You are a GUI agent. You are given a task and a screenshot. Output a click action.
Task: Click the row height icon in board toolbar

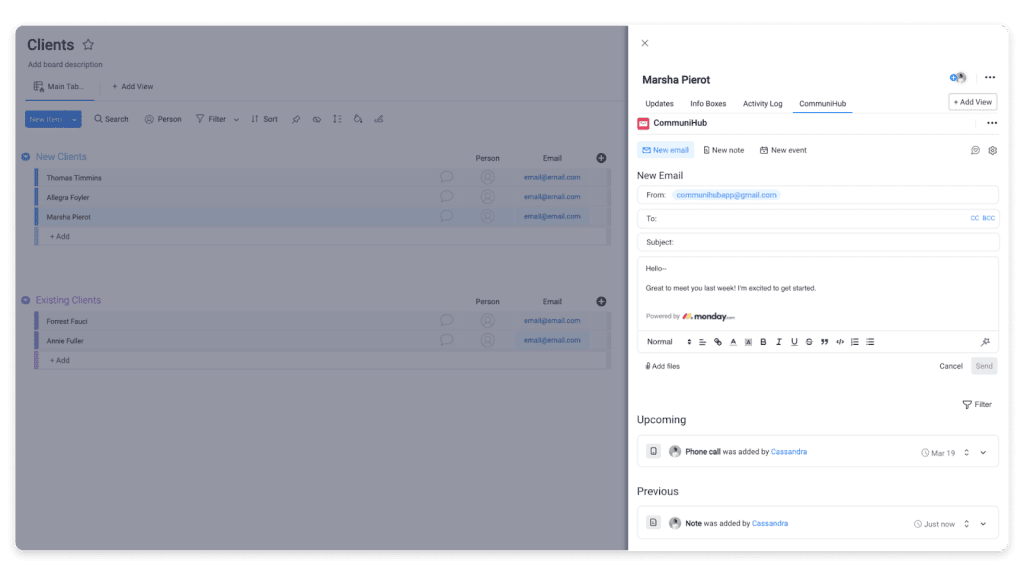pos(337,119)
